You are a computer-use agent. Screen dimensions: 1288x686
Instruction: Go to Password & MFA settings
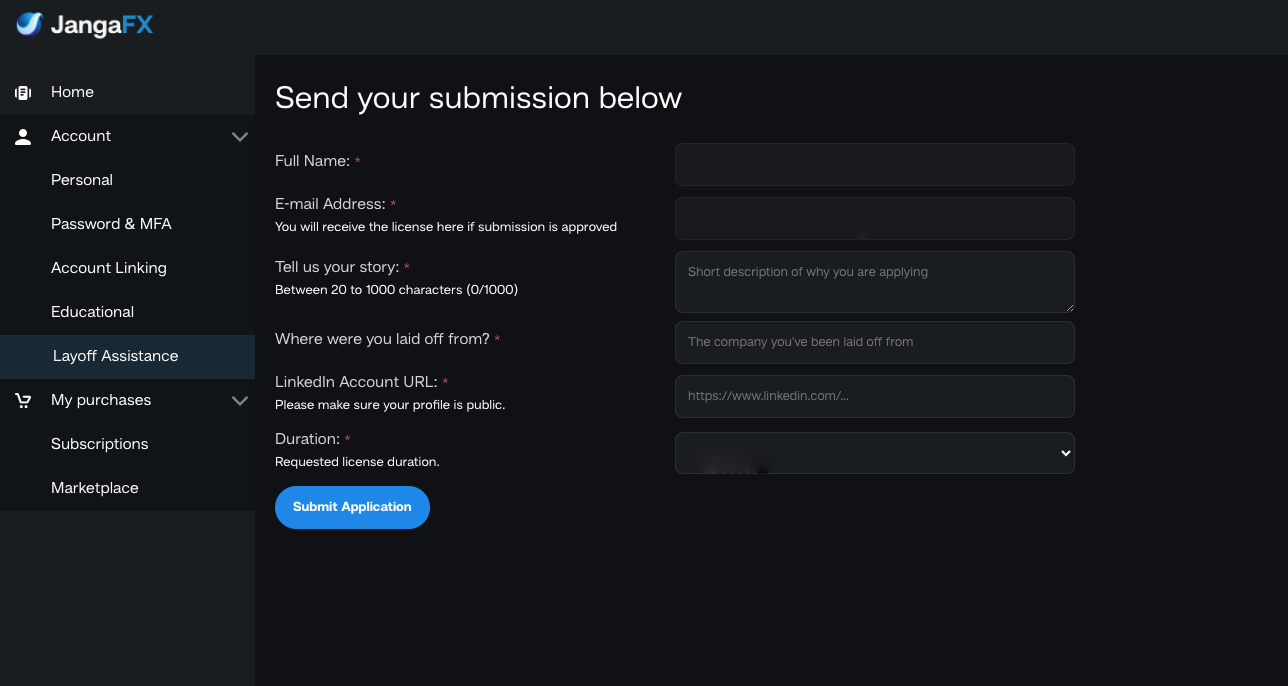(111, 224)
